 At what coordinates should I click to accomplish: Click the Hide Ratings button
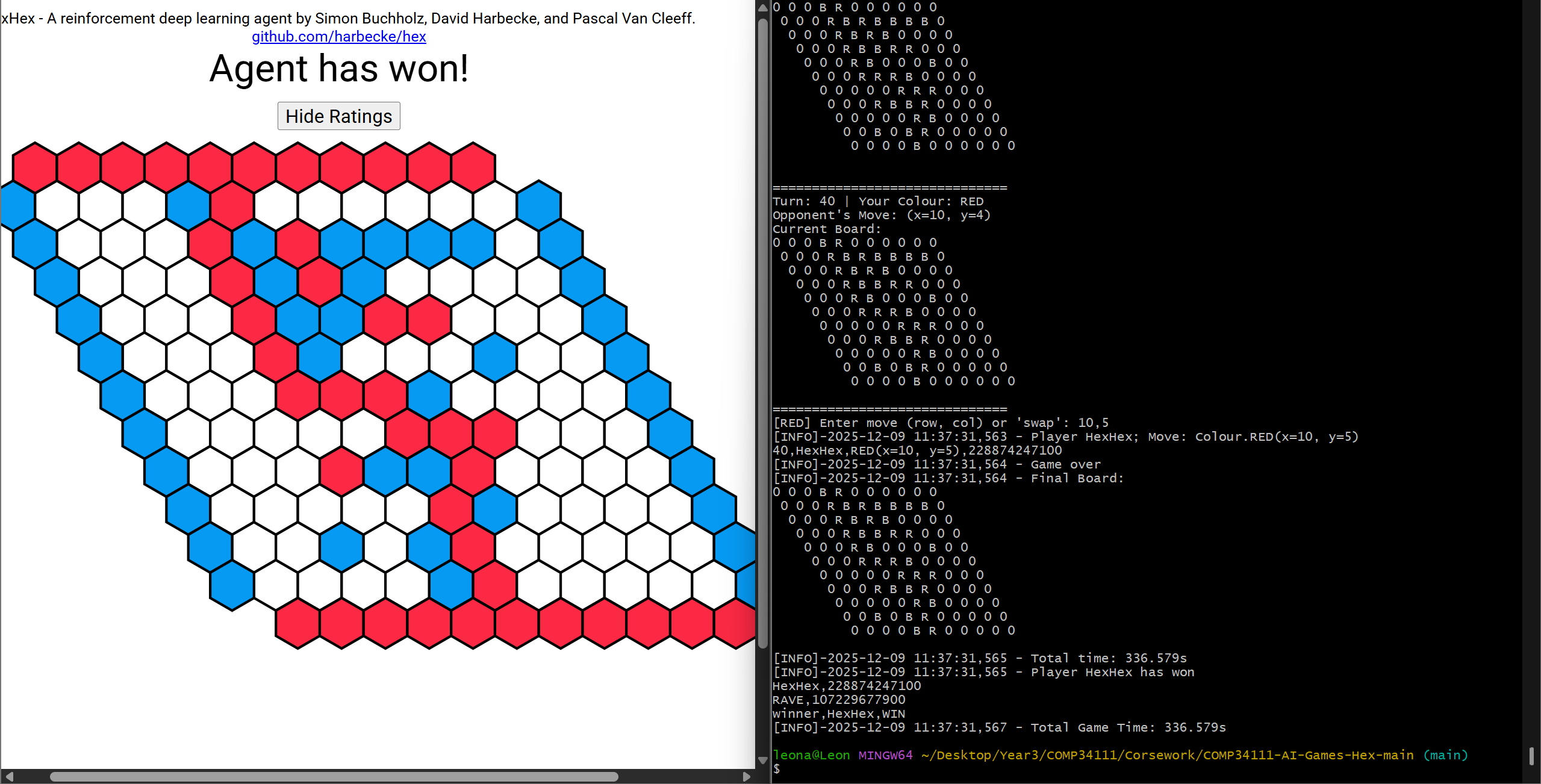coord(338,116)
